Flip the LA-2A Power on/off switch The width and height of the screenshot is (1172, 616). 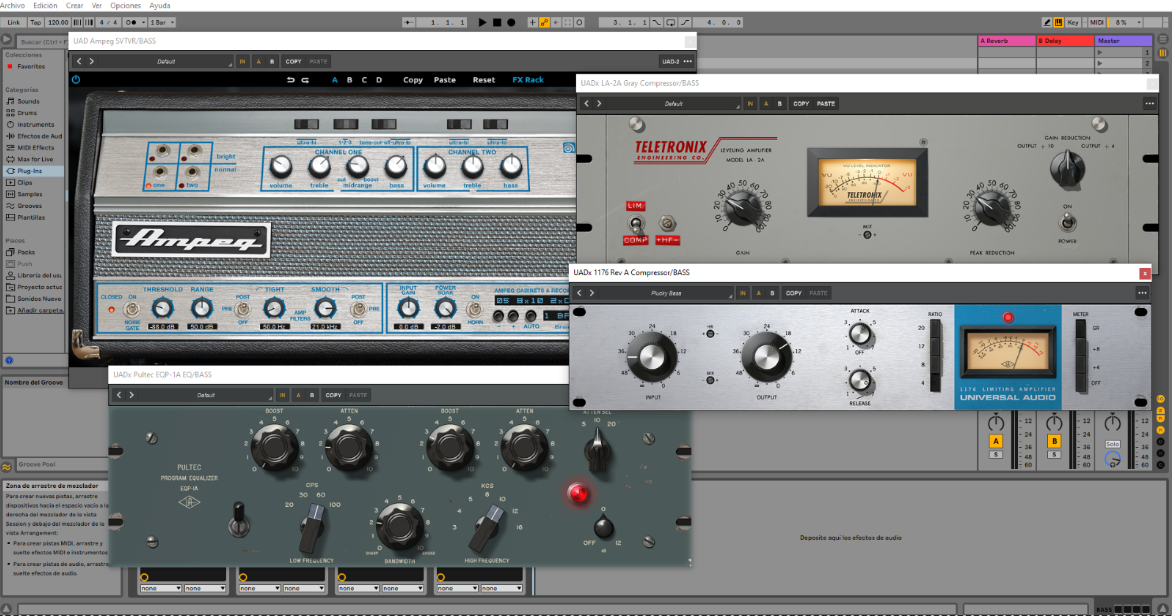[x=1067, y=222]
